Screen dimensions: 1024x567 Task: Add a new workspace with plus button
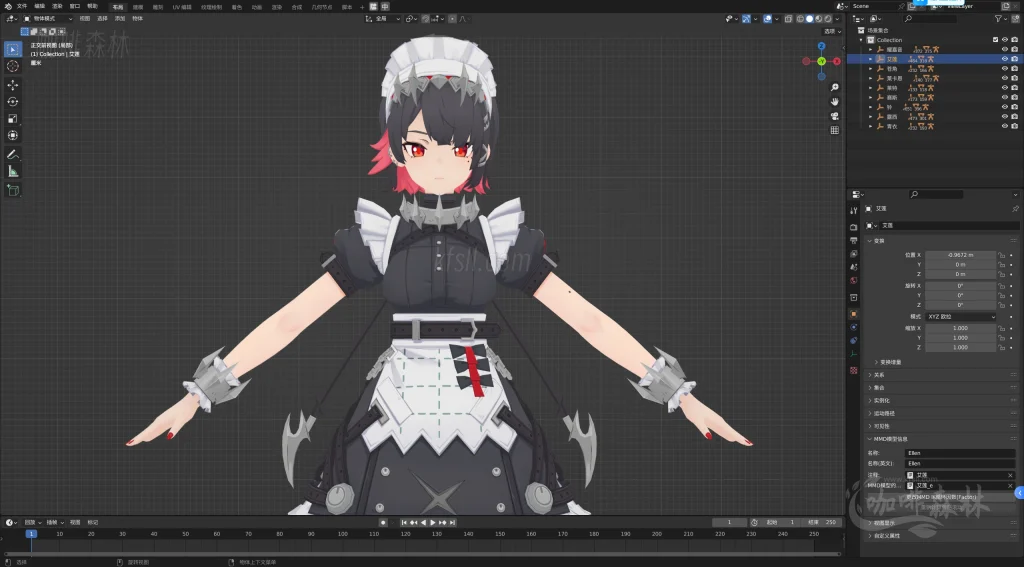pos(362,7)
